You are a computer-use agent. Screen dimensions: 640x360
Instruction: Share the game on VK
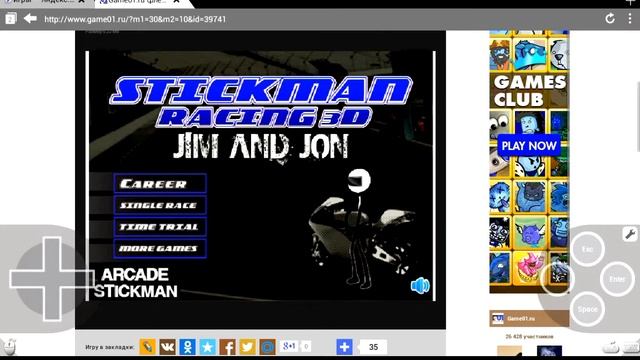167,347
